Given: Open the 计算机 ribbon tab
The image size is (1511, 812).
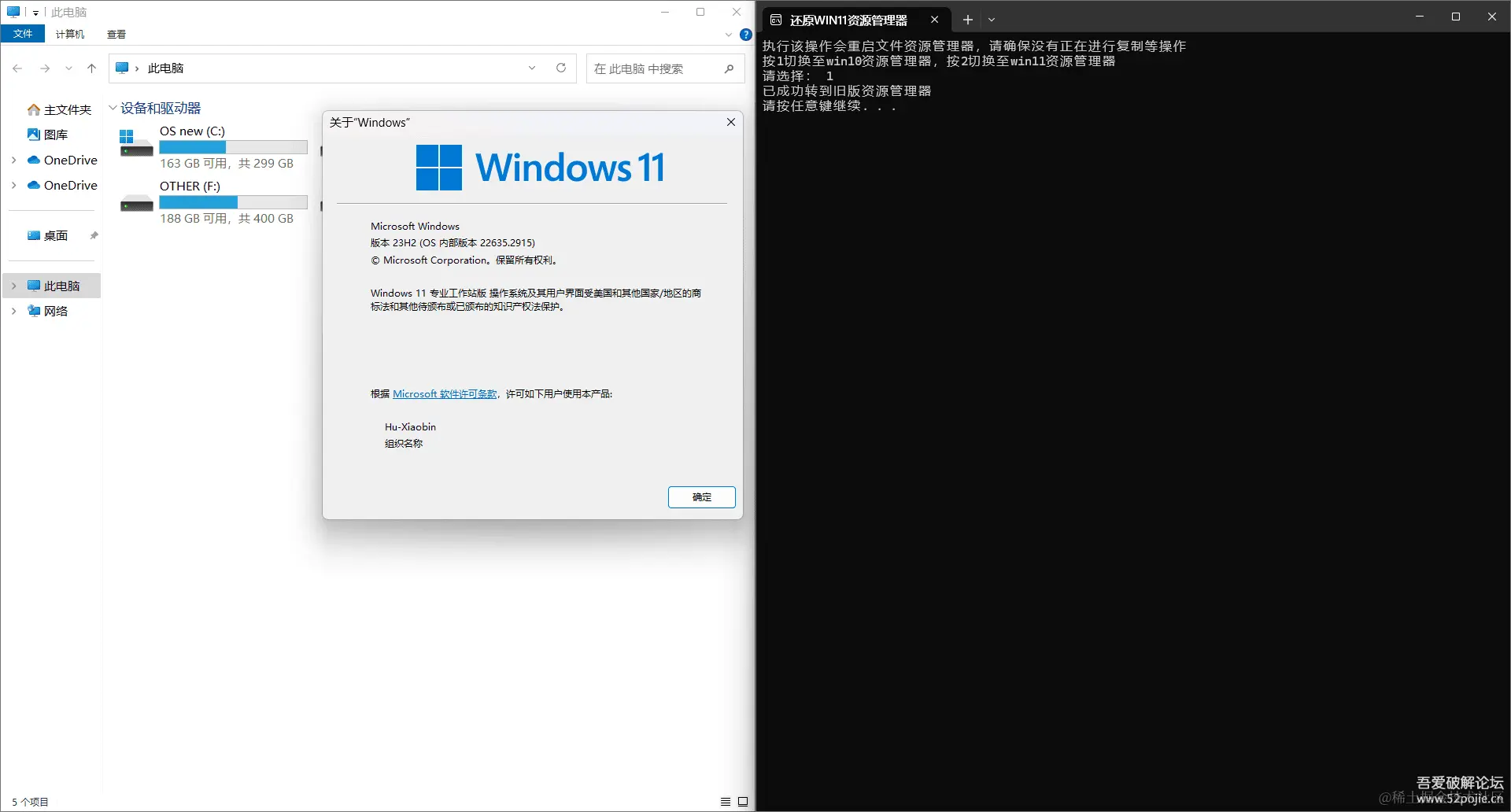Looking at the screenshot, I should point(70,34).
